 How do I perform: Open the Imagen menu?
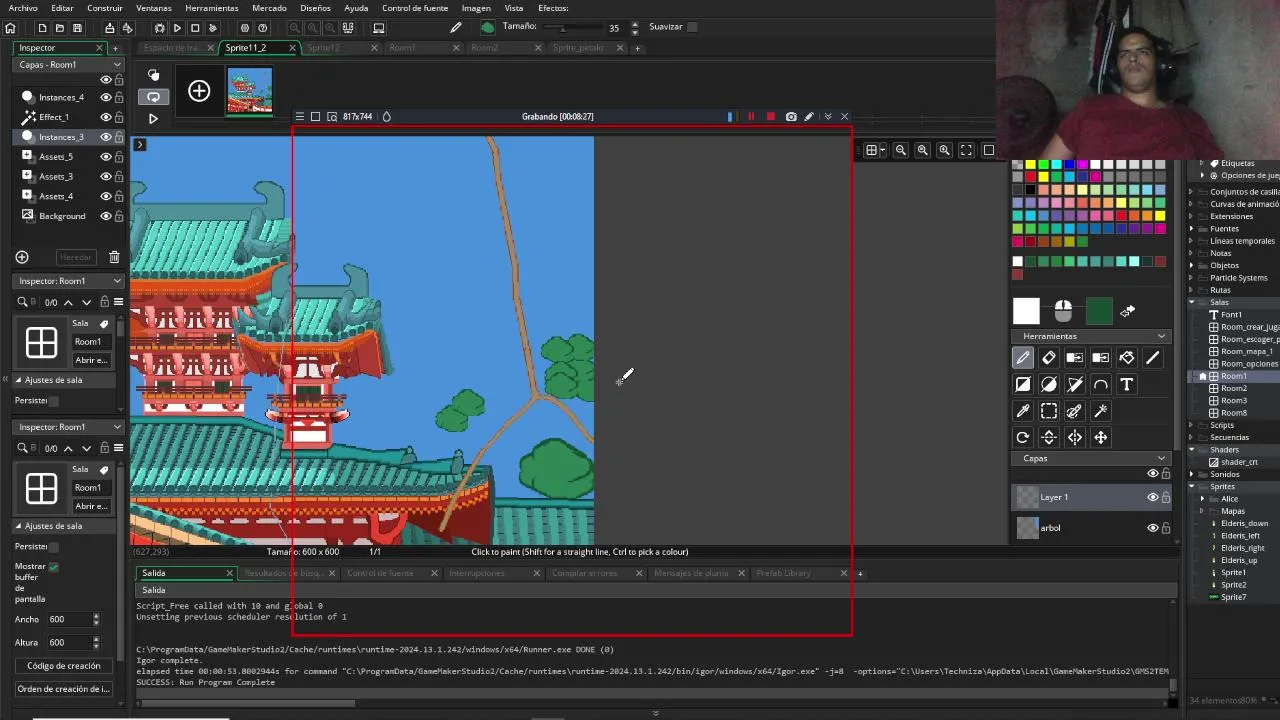(476, 8)
